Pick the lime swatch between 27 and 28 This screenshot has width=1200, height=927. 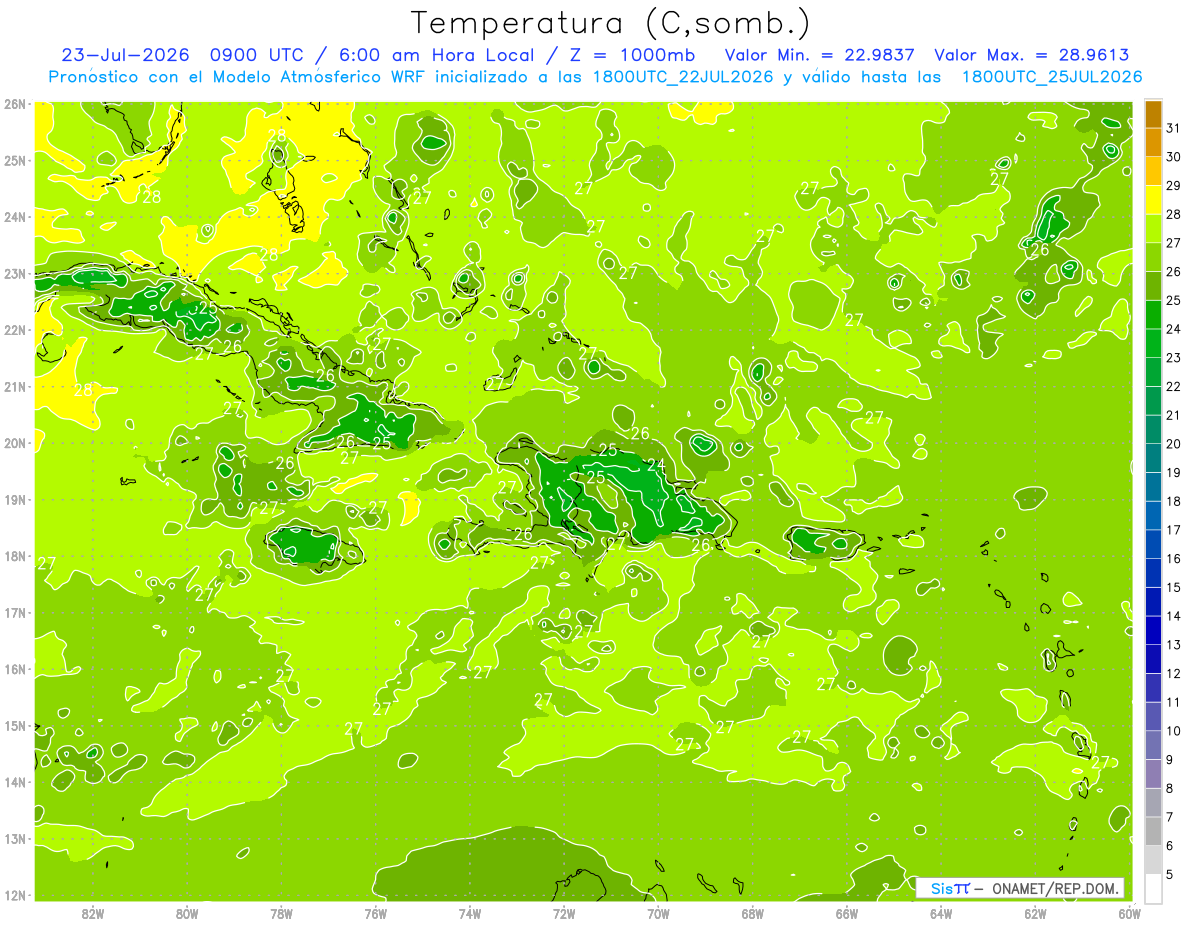1153,228
